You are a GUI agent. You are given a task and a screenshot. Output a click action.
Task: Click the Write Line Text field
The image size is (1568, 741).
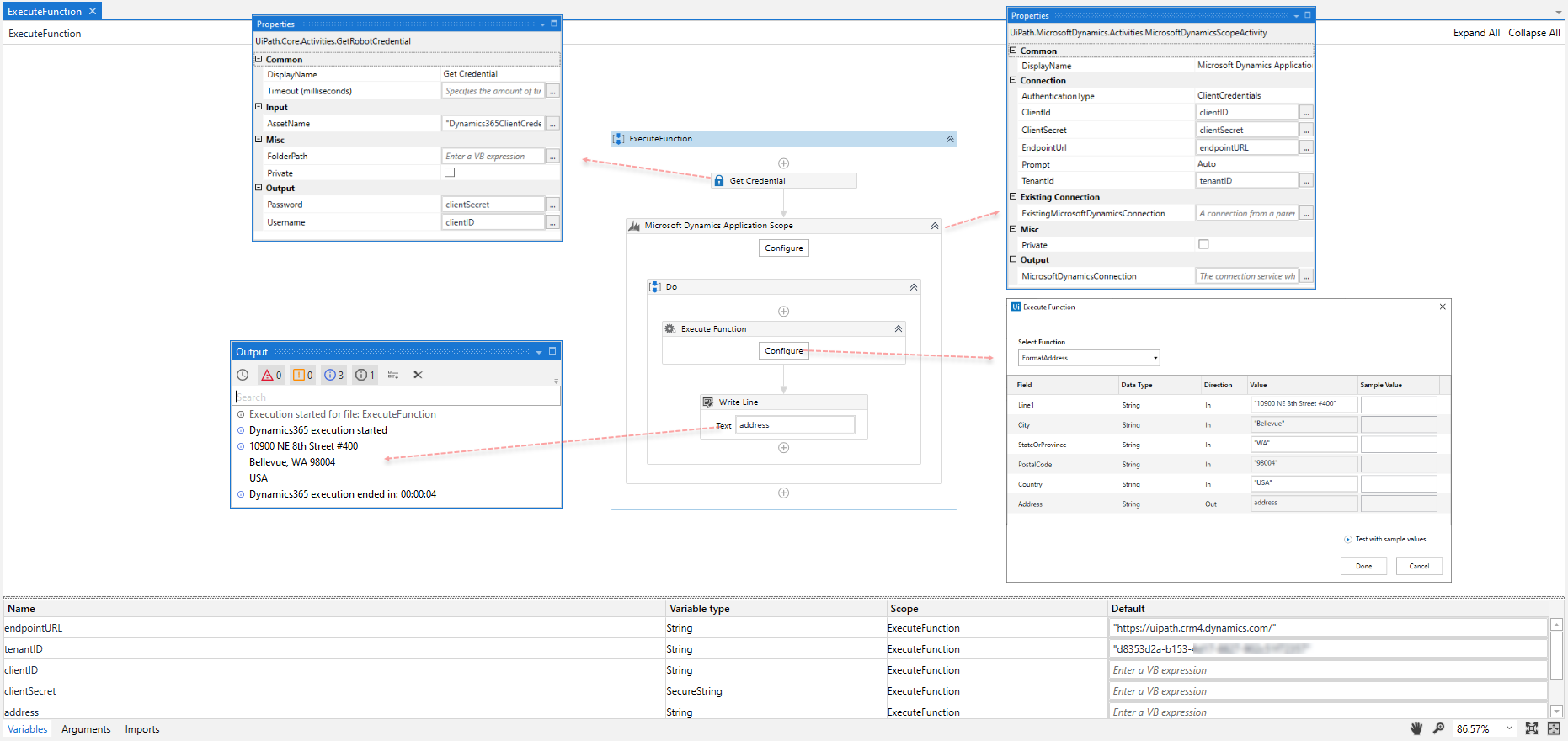click(795, 425)
